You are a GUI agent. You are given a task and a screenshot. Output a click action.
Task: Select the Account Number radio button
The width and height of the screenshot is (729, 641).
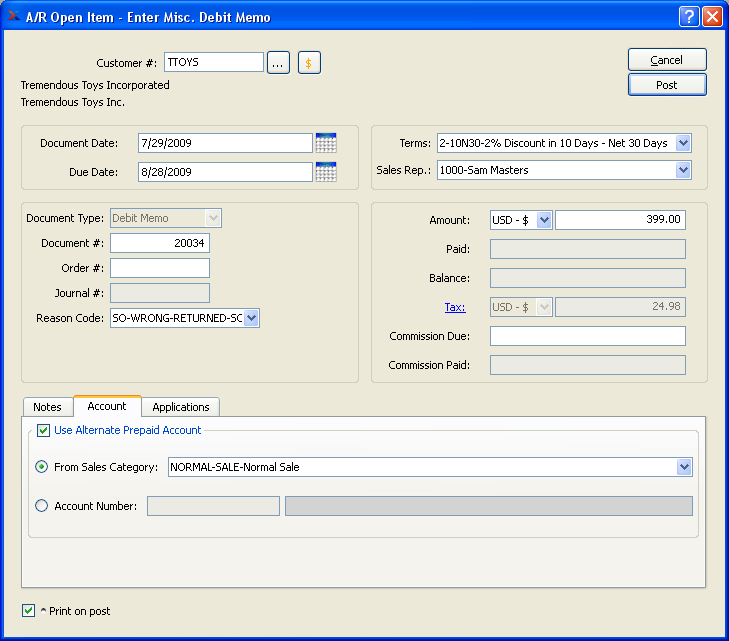coord(42,506)
